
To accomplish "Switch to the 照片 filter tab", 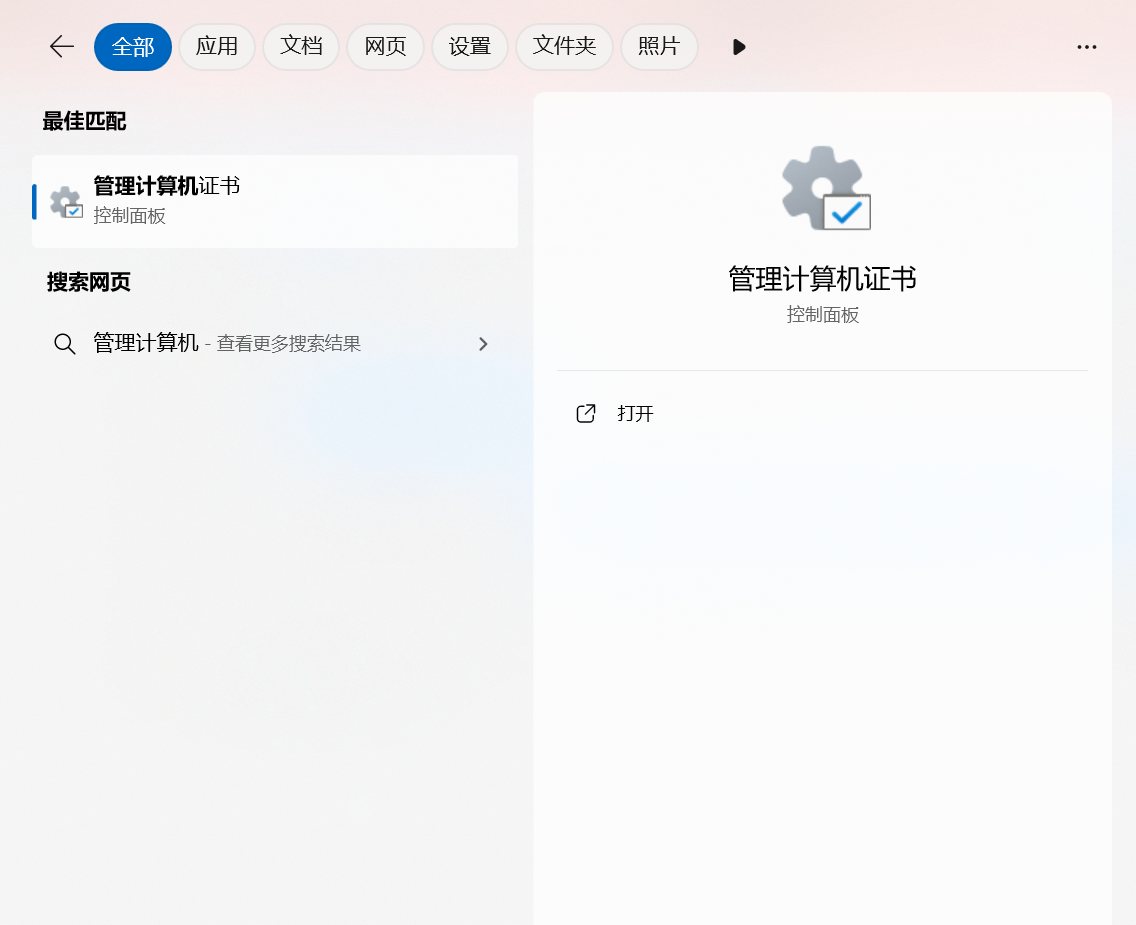I will [x=659, y=47].
